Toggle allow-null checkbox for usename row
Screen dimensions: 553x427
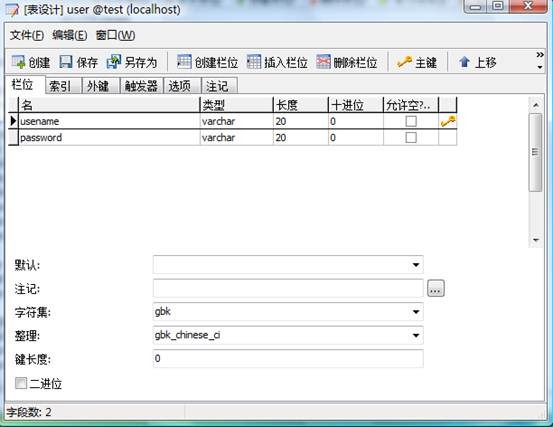click(411, 121)
